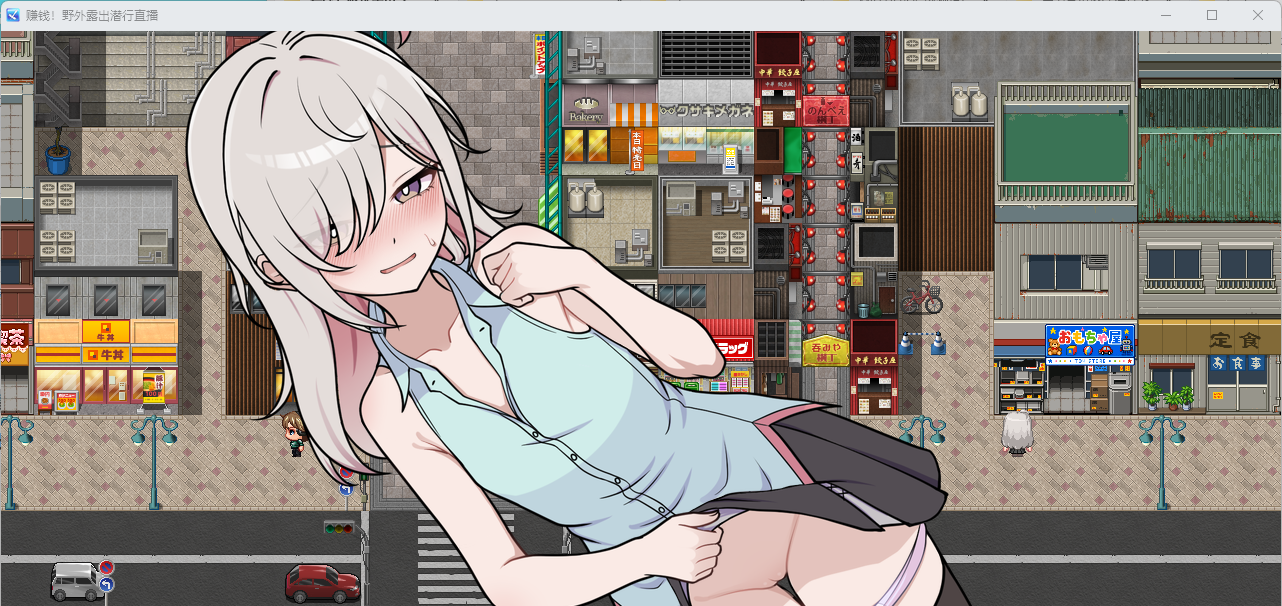Image resolution: width=1282 pixels, height=606 pixels.
Task: Maximize the game window
Action: (1212, 15)
